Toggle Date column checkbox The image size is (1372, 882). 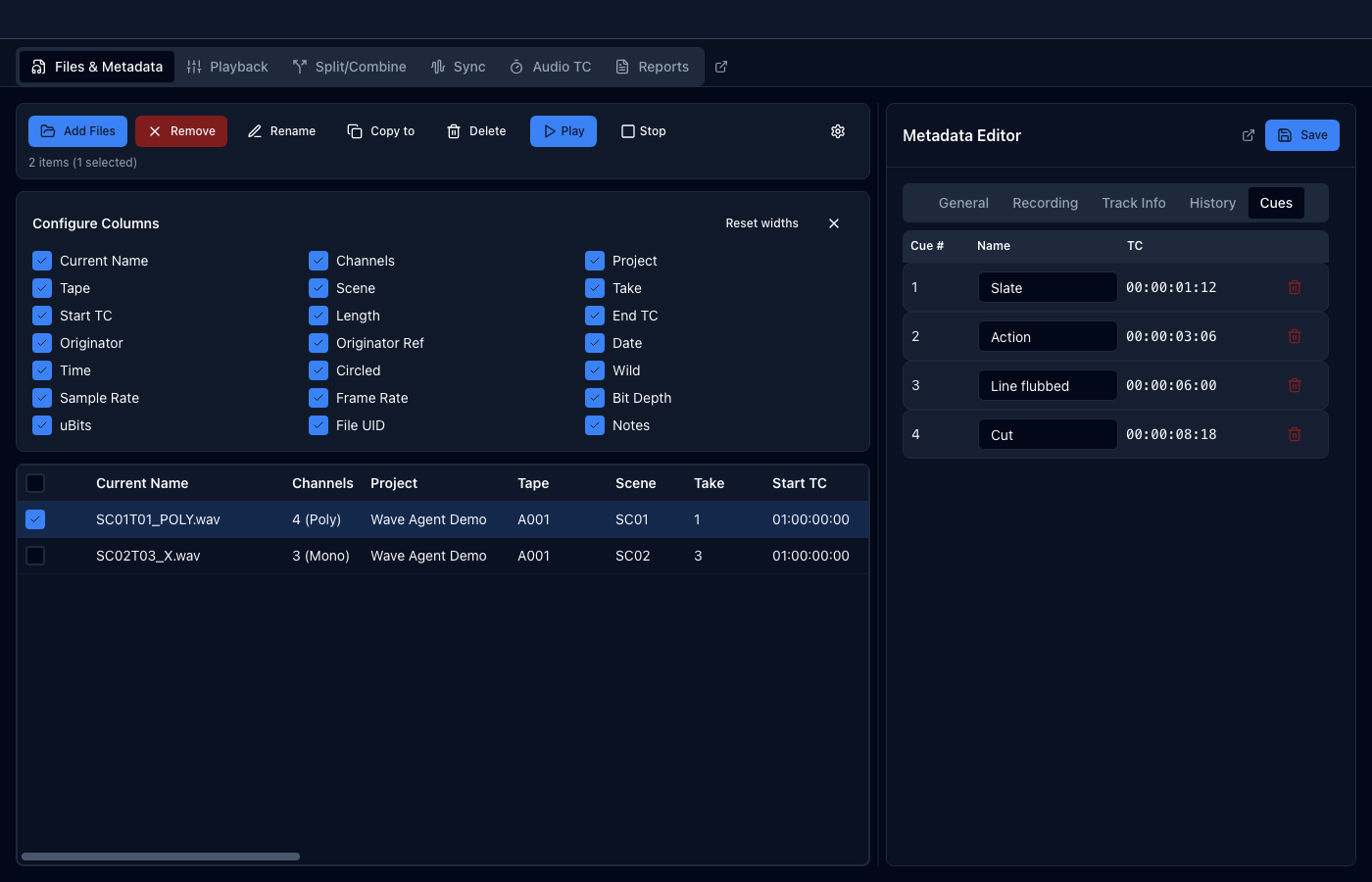595,343
